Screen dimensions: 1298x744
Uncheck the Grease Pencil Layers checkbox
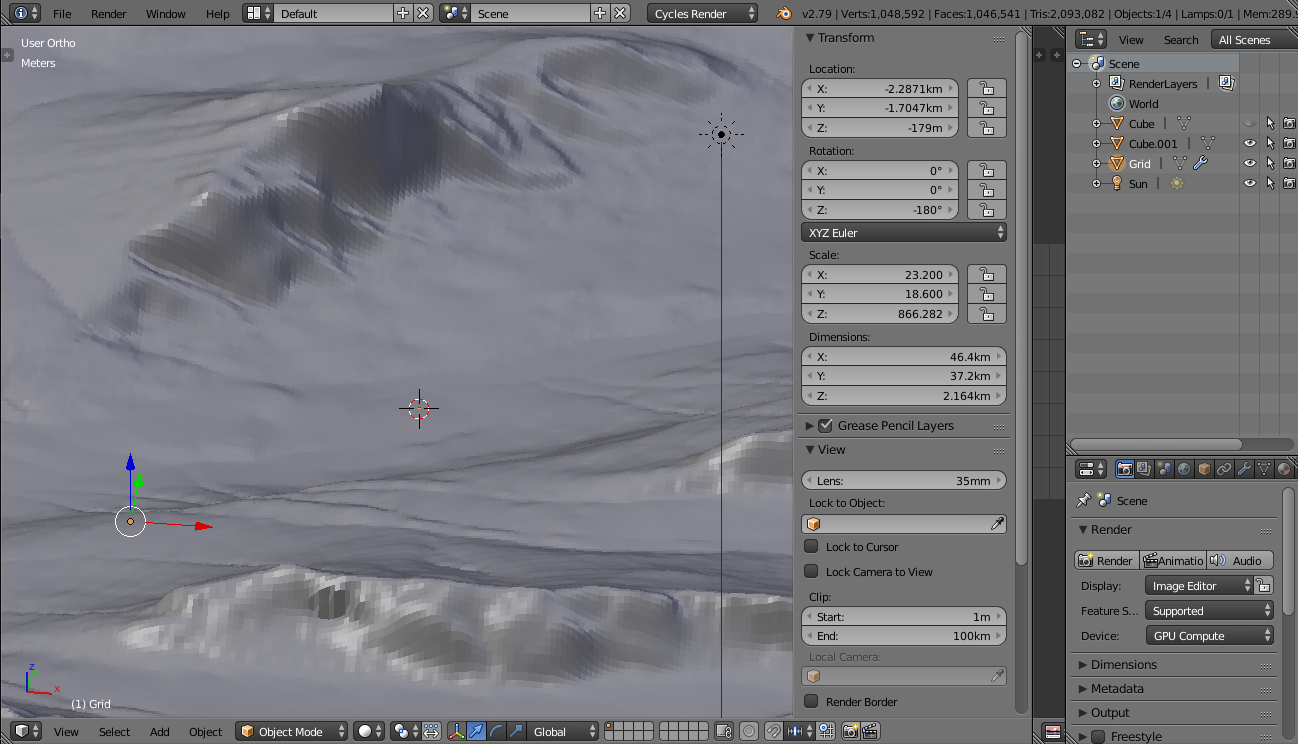(x=826, y=425)
